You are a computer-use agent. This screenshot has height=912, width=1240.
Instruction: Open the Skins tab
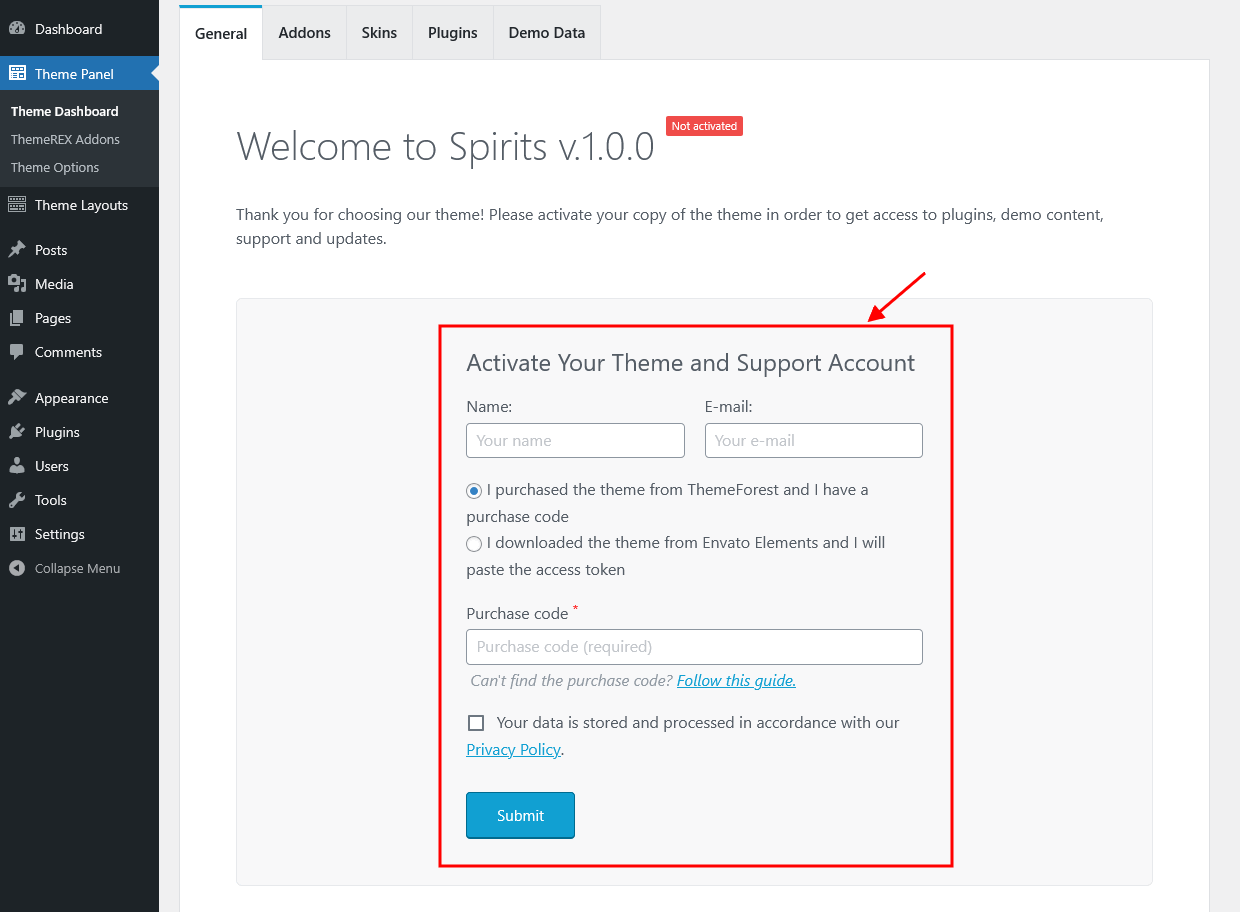click(379, 33)
